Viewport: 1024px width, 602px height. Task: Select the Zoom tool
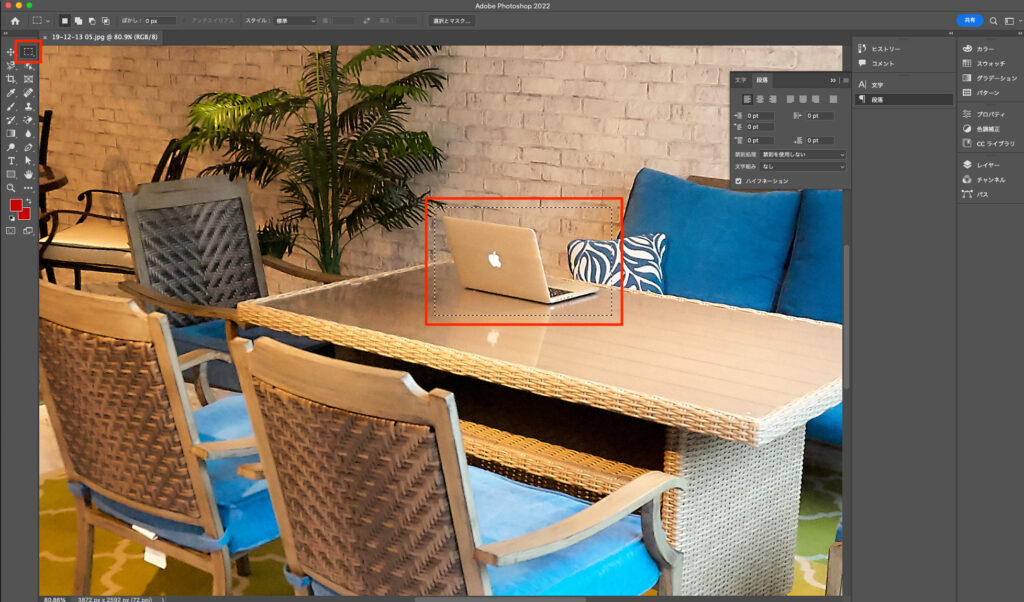(11, 187)
